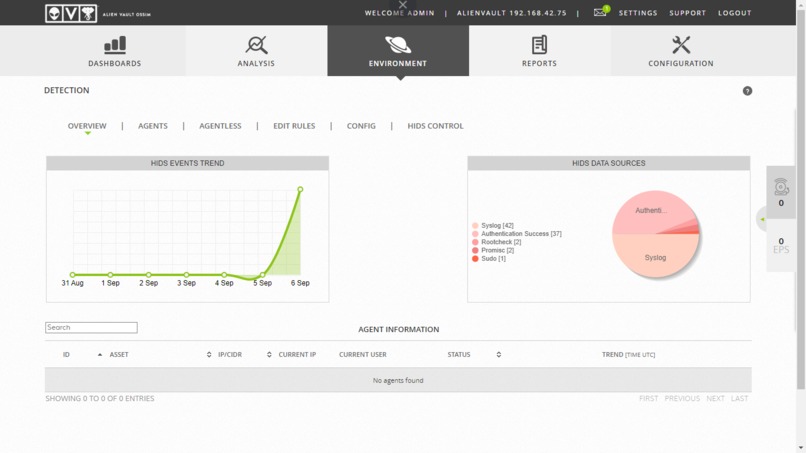Click the Logout link

pos(735,13)
